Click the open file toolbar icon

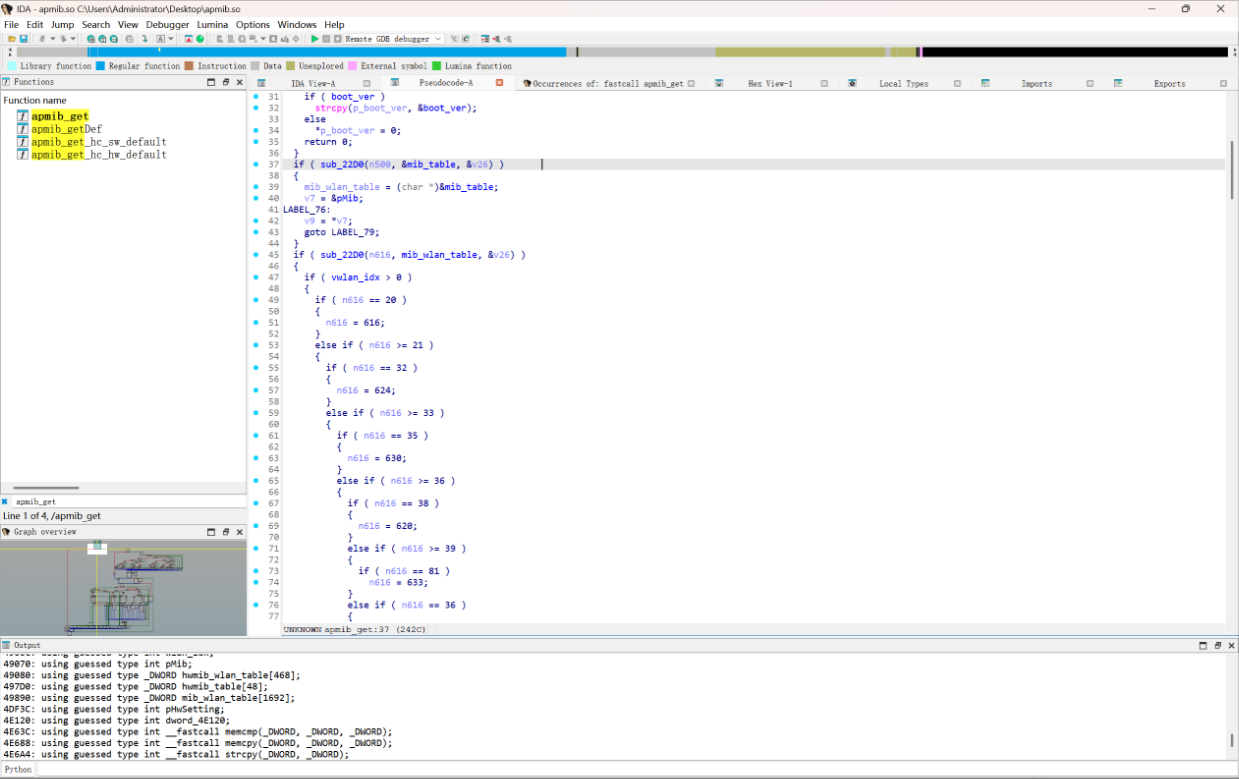pyautogui.click(x=11, y=39)
